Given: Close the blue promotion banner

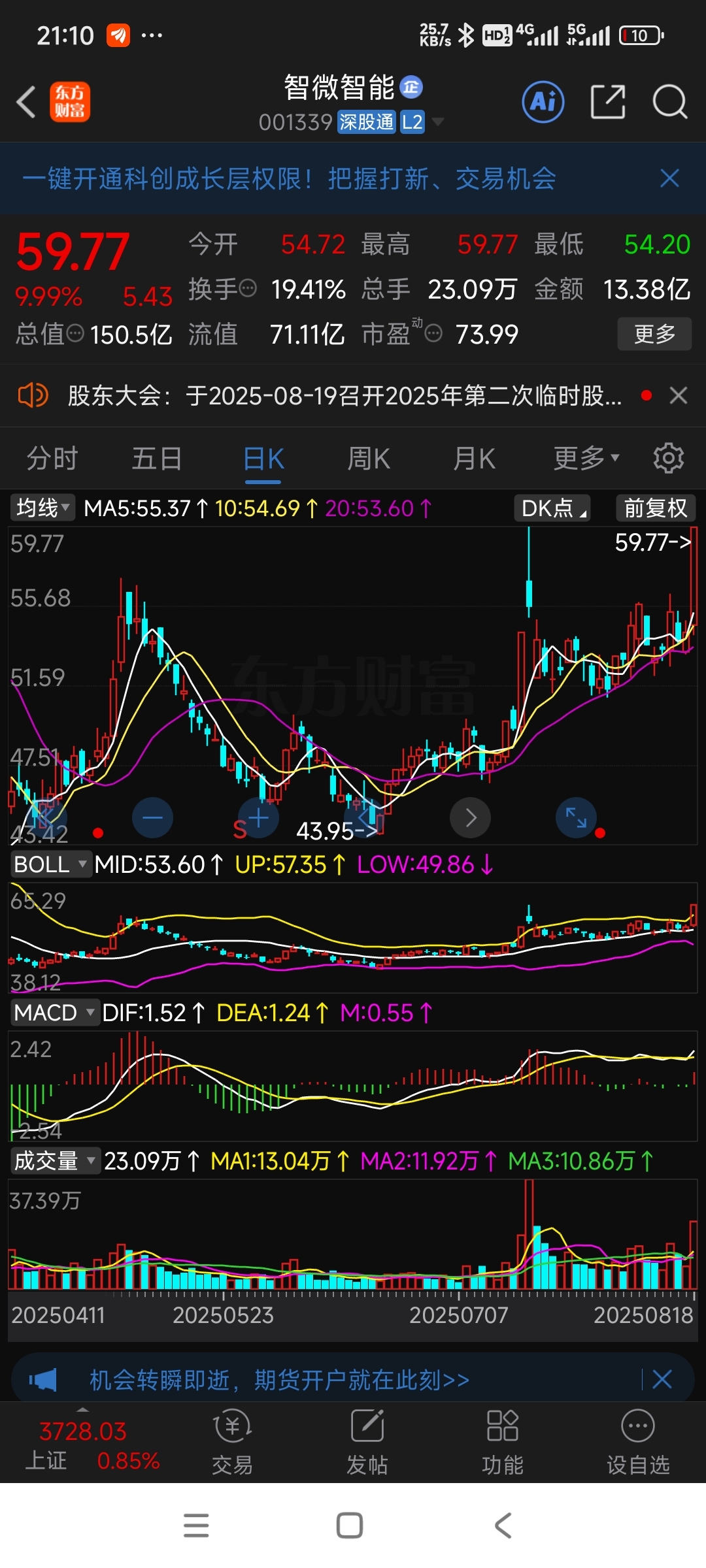Looking at the screenshot, I should pos(669,178).
